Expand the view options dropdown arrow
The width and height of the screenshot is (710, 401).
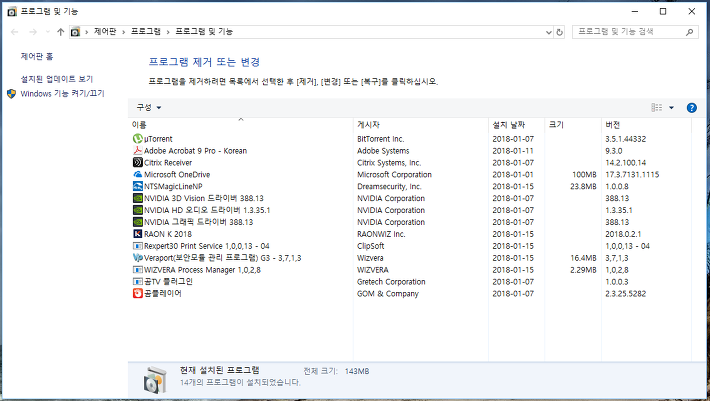coord(672,108)
